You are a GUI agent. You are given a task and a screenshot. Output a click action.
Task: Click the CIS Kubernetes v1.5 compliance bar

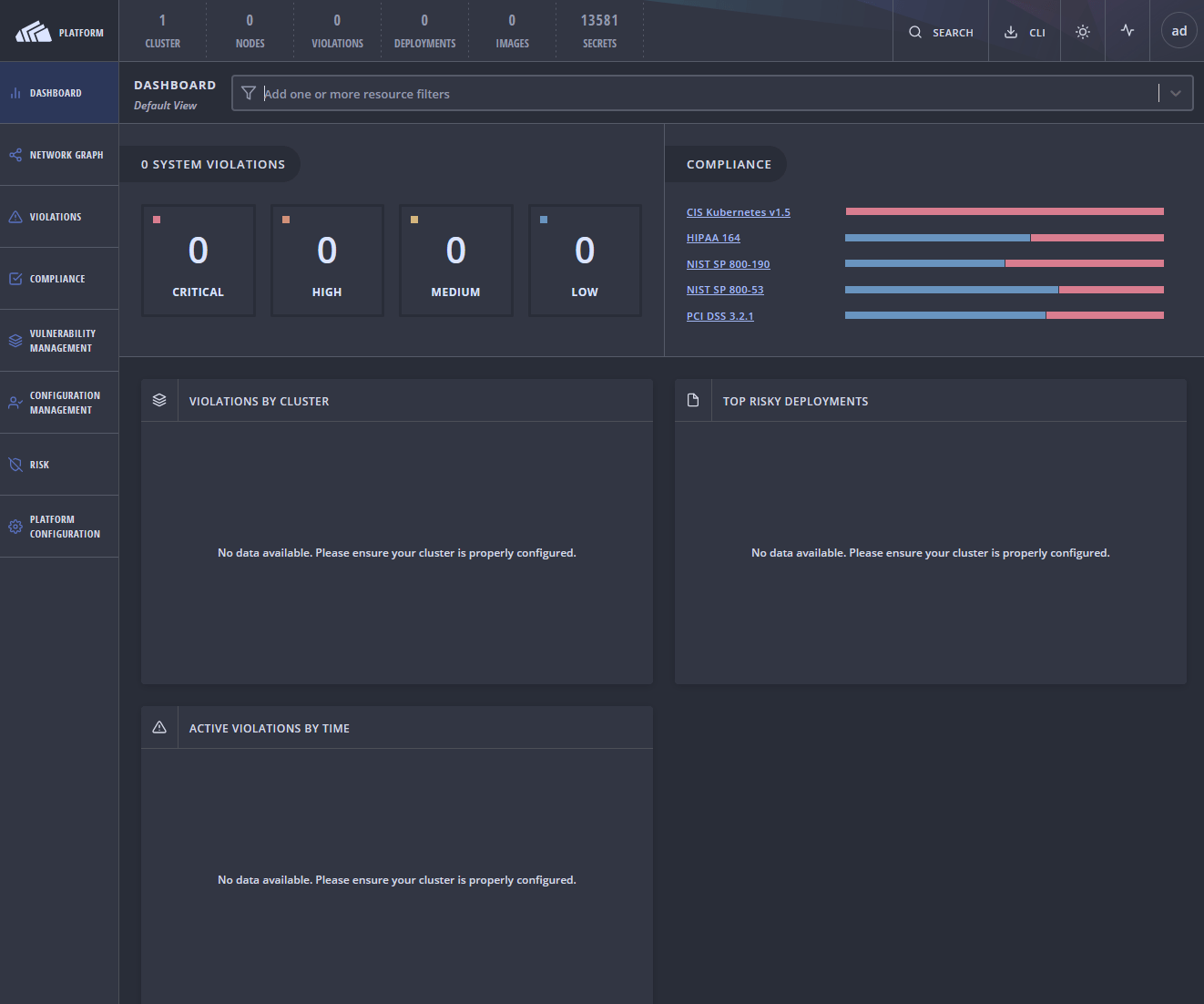tap(1005, 211)
